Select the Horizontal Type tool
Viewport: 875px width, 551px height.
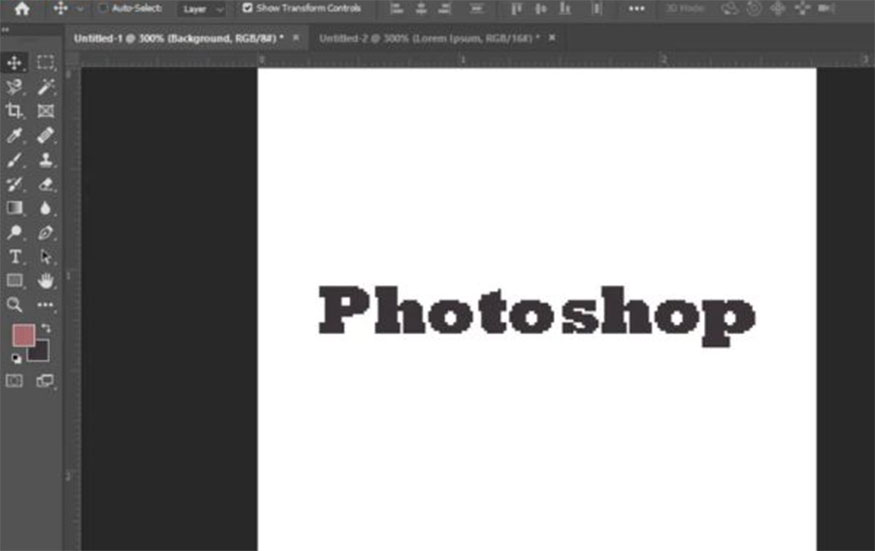coord(15,256)
